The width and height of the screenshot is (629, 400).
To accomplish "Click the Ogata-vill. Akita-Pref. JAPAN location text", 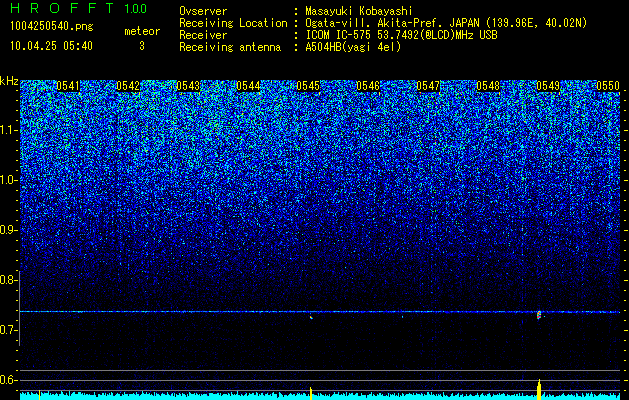I will coord(446,23).
